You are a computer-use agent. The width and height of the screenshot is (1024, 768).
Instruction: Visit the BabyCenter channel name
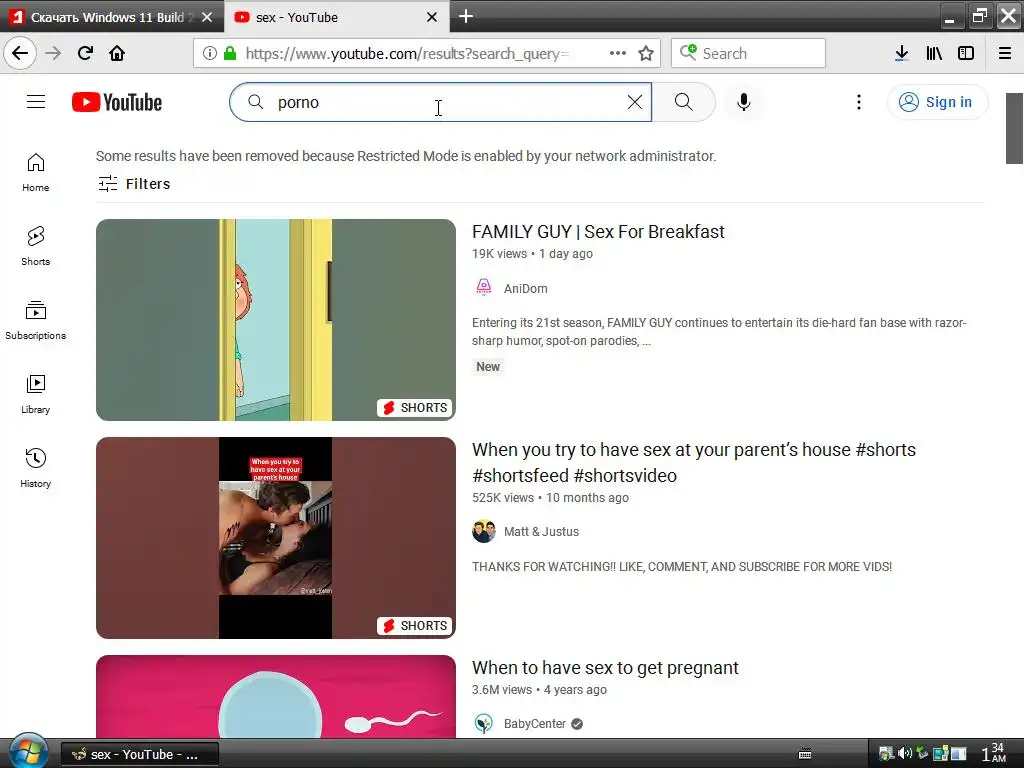point(535,724)
